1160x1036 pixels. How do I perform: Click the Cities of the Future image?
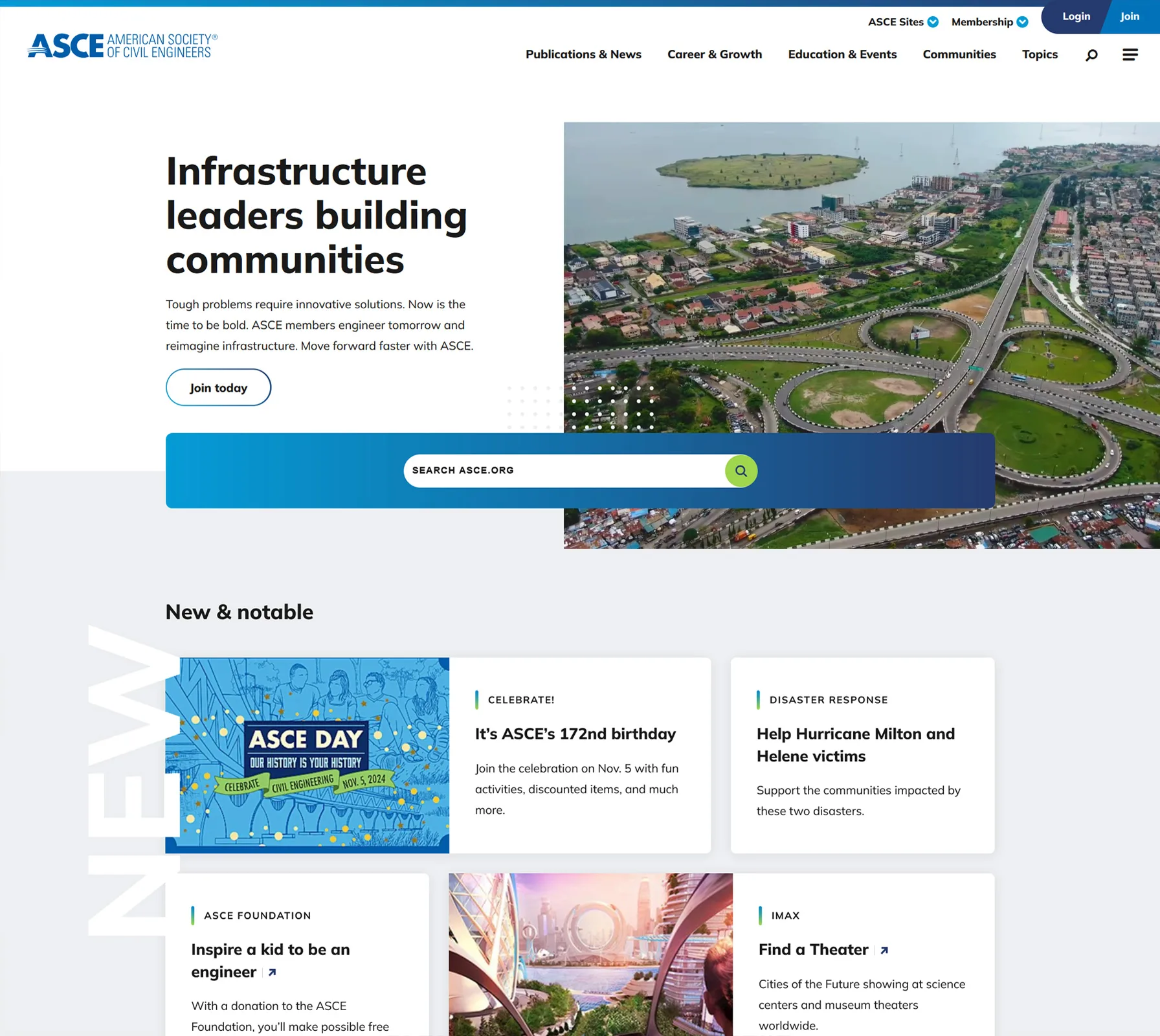pos(591,954)
